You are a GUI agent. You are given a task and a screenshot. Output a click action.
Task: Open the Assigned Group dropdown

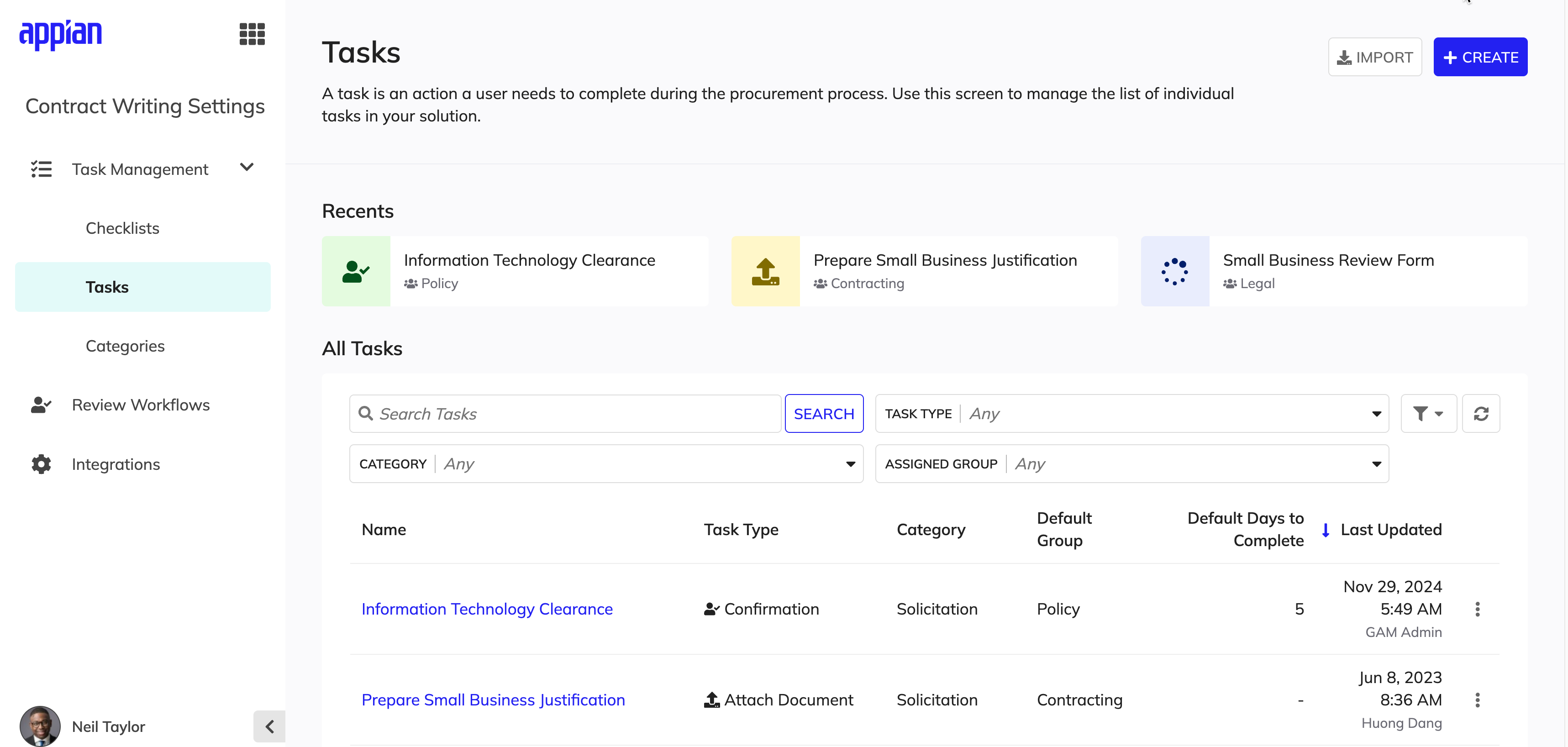click(1131, 464)
